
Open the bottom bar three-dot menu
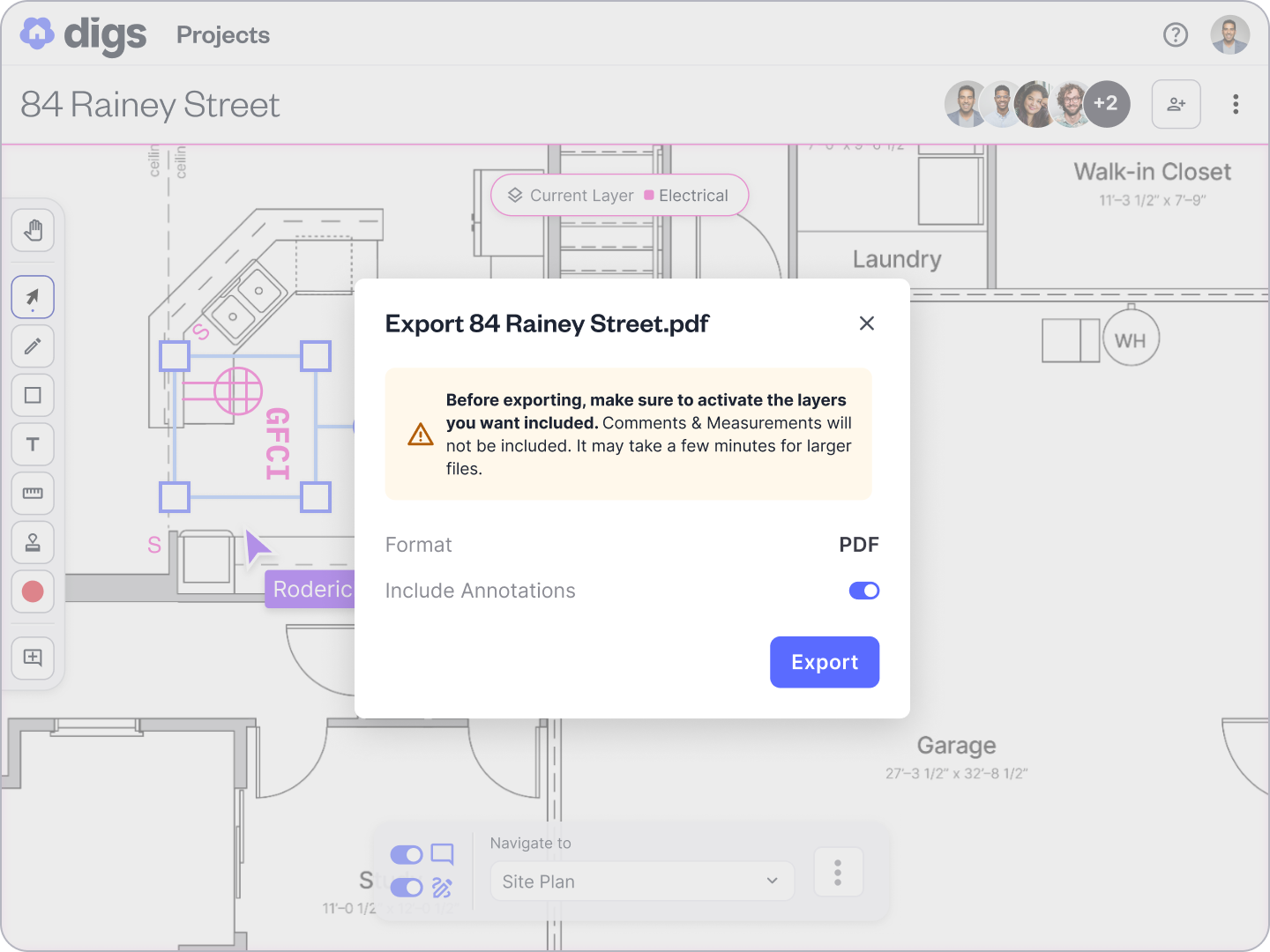point(838,873)
